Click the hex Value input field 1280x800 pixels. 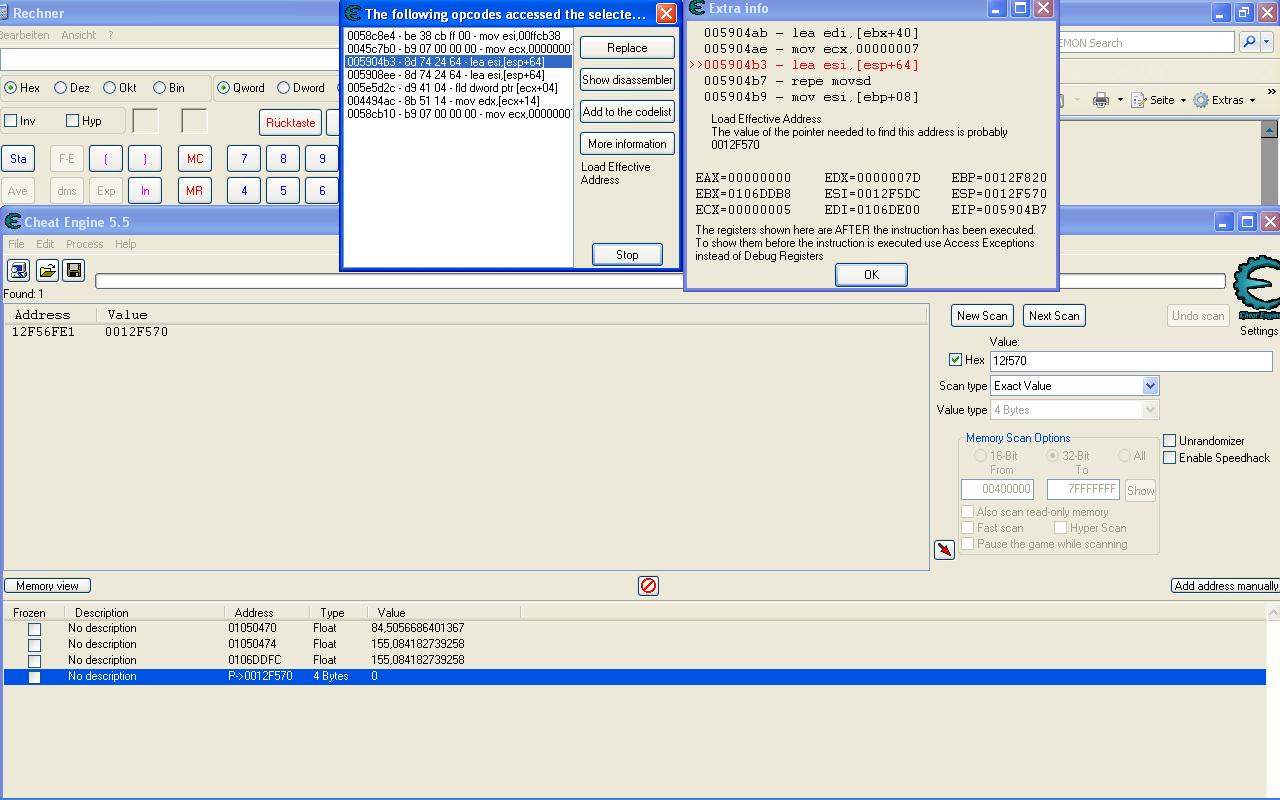coord(1130,361)
